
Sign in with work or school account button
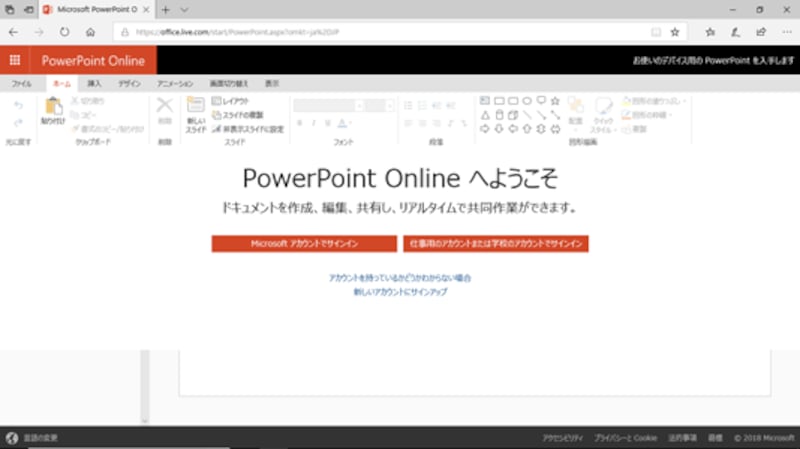point(496,243)
